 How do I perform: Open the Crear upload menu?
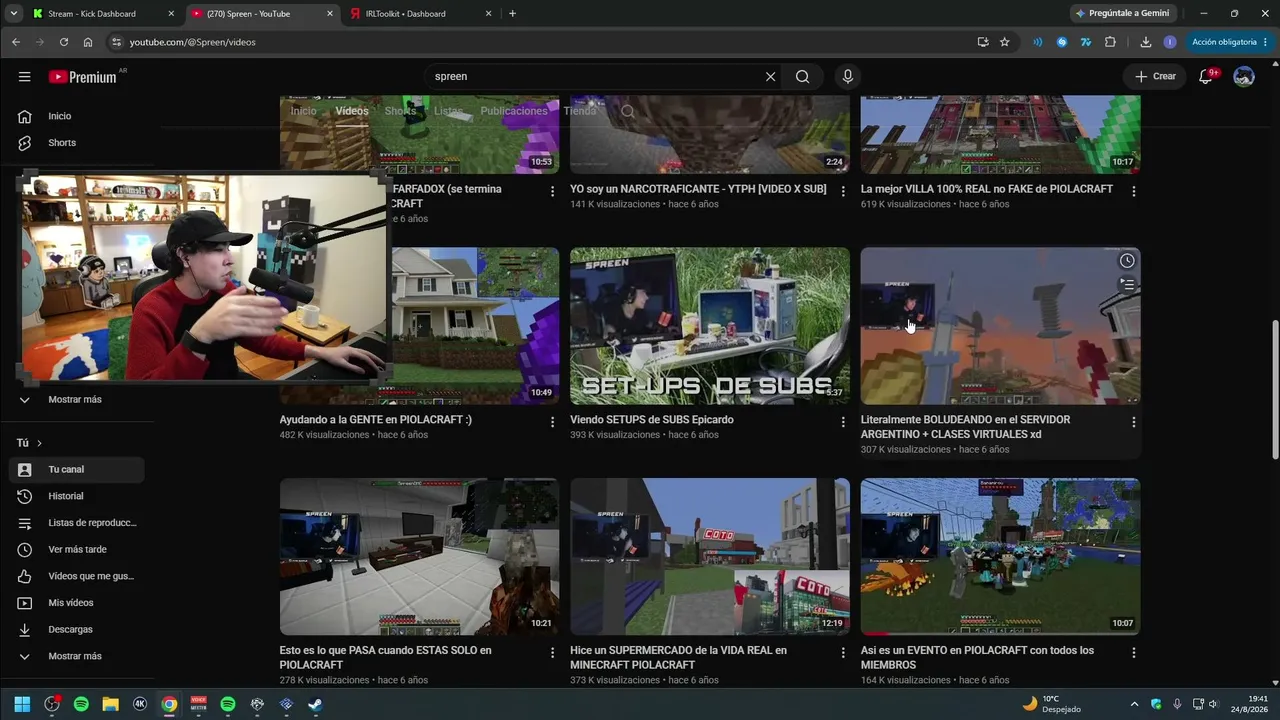tap(1155, 77)
